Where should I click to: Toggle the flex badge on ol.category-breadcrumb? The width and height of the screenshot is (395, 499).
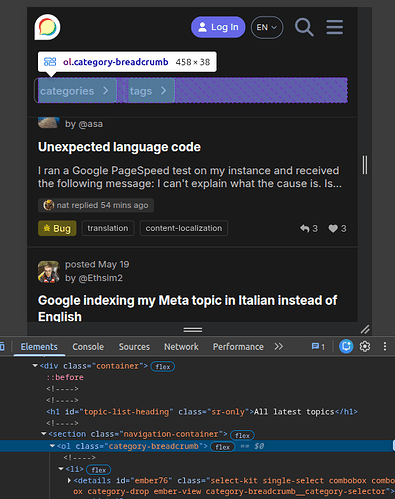(x=223, y=447)
